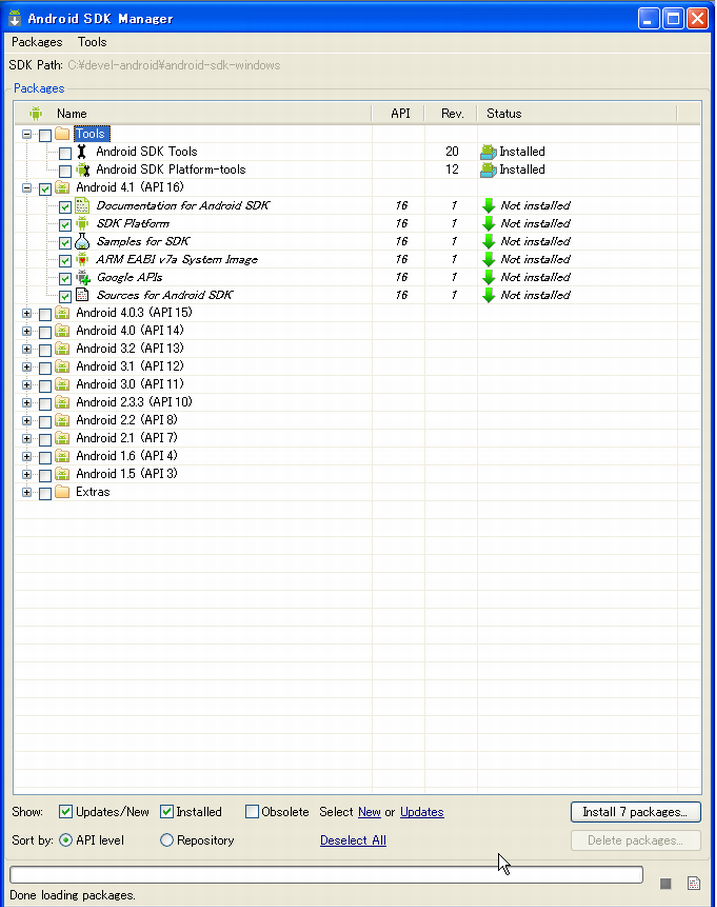Click the Android SDK Tools wrench icon
This screenshot has height=907, width=717.
pos(82,152)
